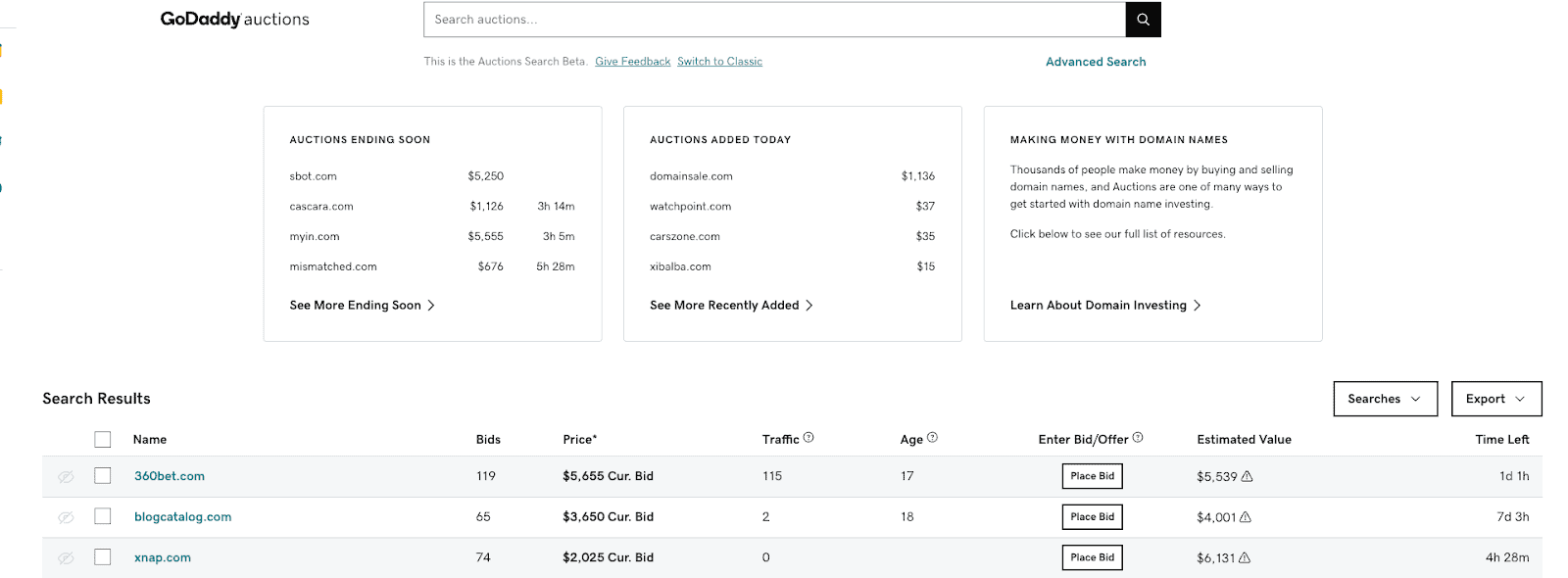Click the 7d 3h time left value
This screenshot has height=578, width=1568.
pyautogui.click(x=1513, y=517)
